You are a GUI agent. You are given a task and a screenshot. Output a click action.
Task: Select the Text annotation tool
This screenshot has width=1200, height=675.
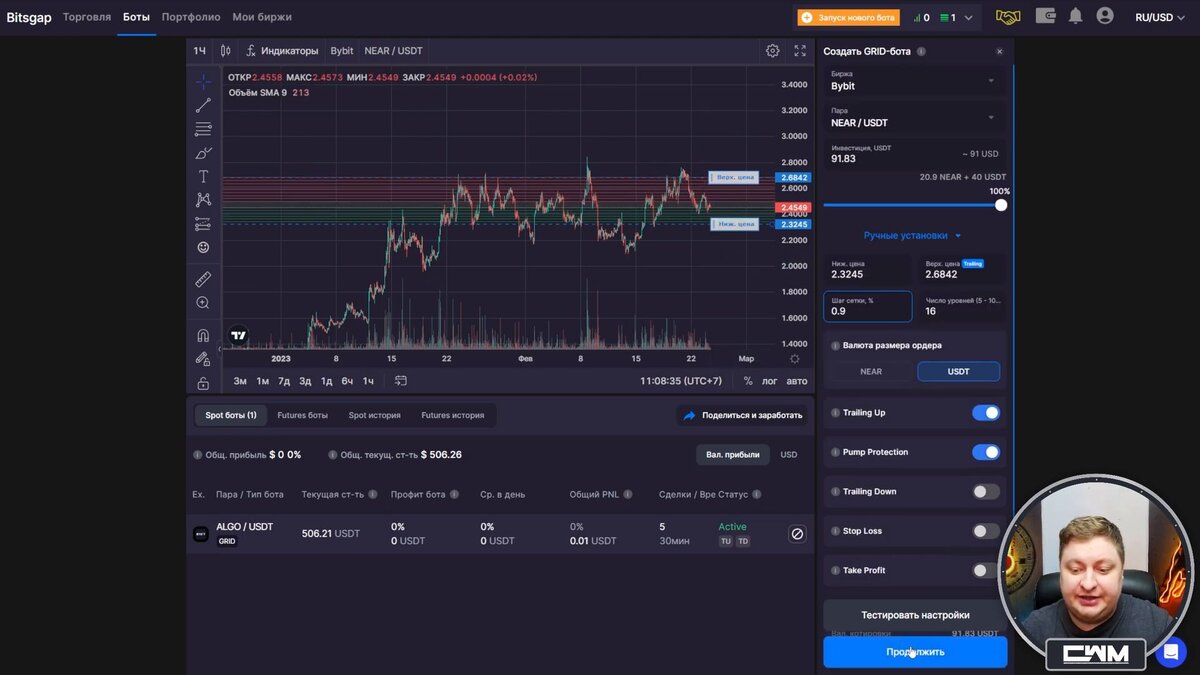[203, 176]
